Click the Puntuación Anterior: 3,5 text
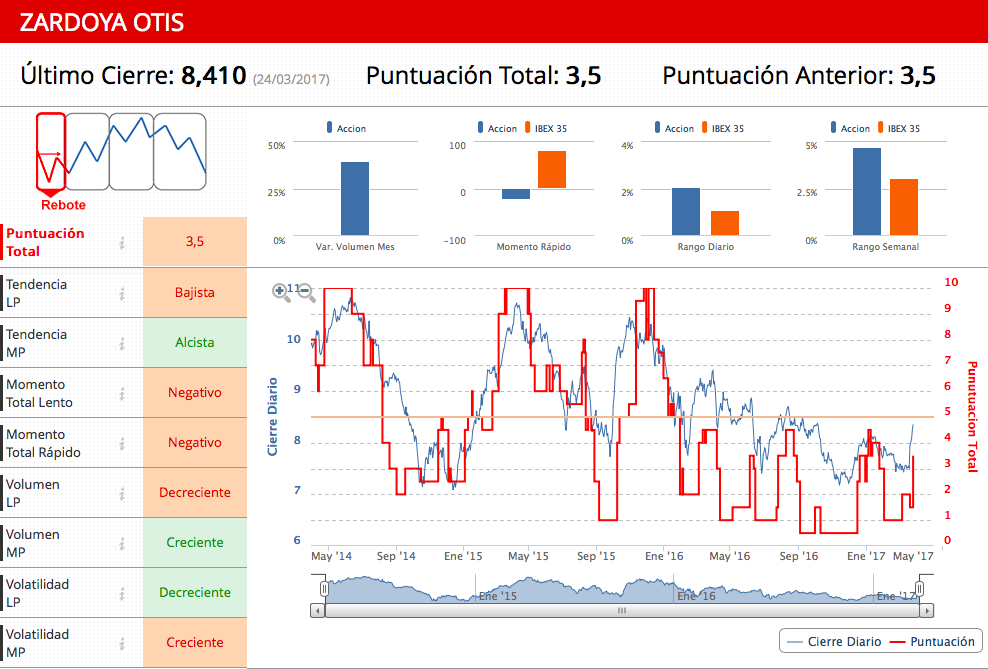The width and height of the screenshot is (988, 669). [799, 76]
